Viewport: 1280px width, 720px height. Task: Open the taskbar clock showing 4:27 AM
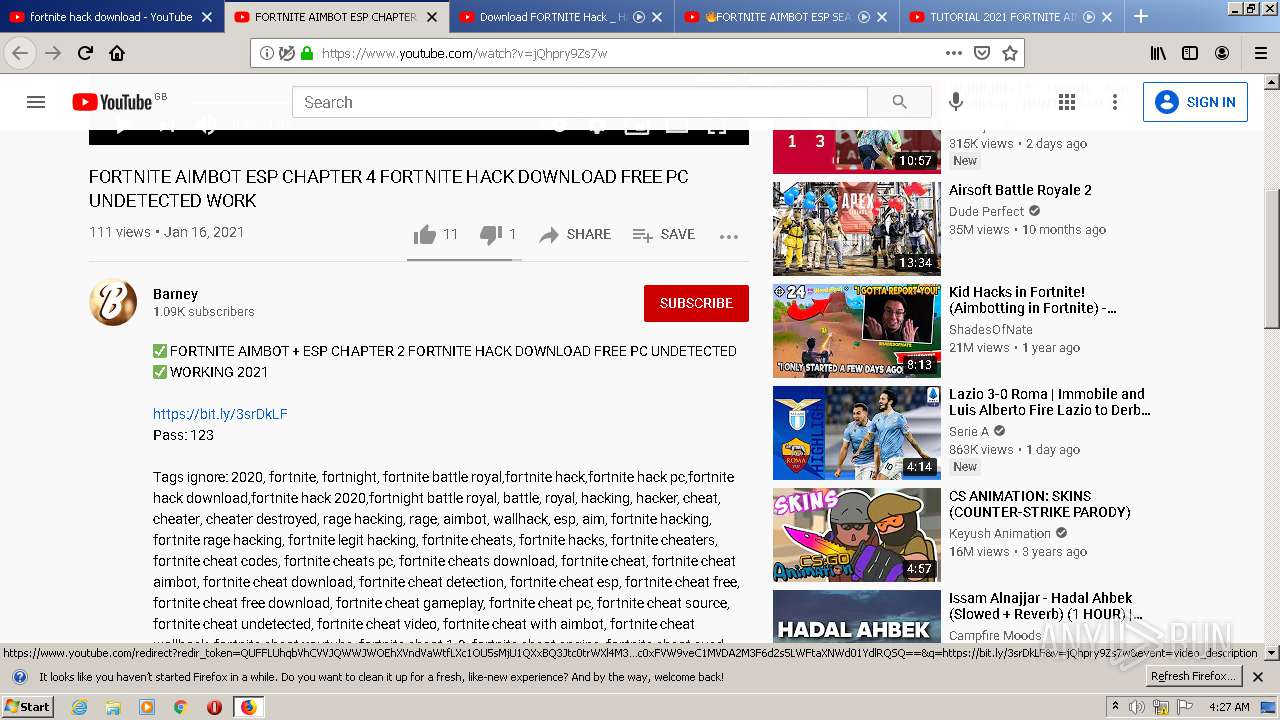tap(1229, 707)
